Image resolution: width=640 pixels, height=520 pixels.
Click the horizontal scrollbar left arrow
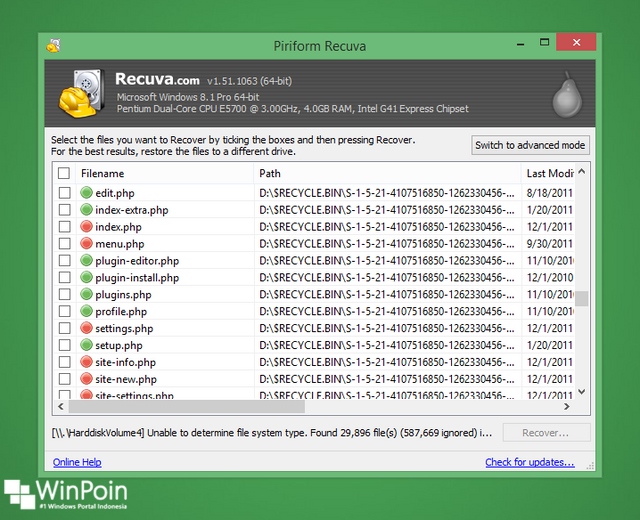pos(61,407)
